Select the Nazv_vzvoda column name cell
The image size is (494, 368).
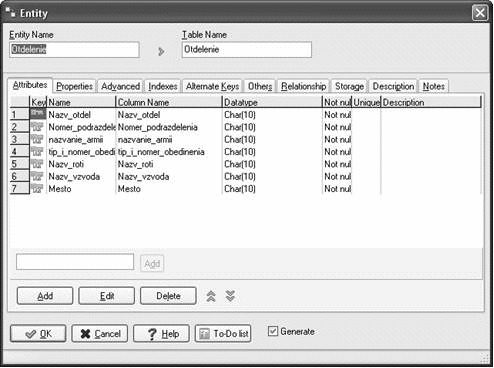pyautogui.click(x=169, y=176)
